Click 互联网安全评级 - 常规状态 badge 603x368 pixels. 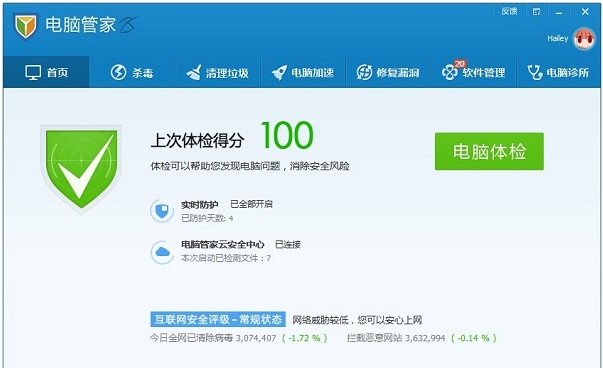click(x=218, y=319)
